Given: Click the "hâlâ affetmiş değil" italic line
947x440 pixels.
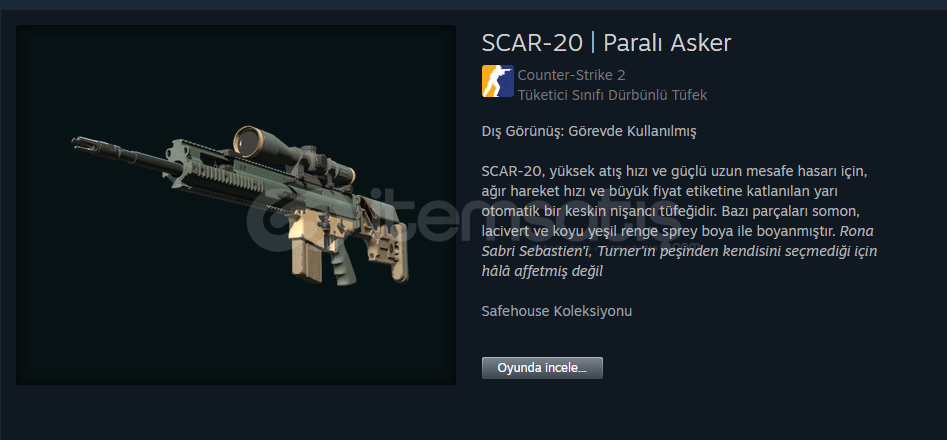Looking at the screenshot, I should [542, 271].
